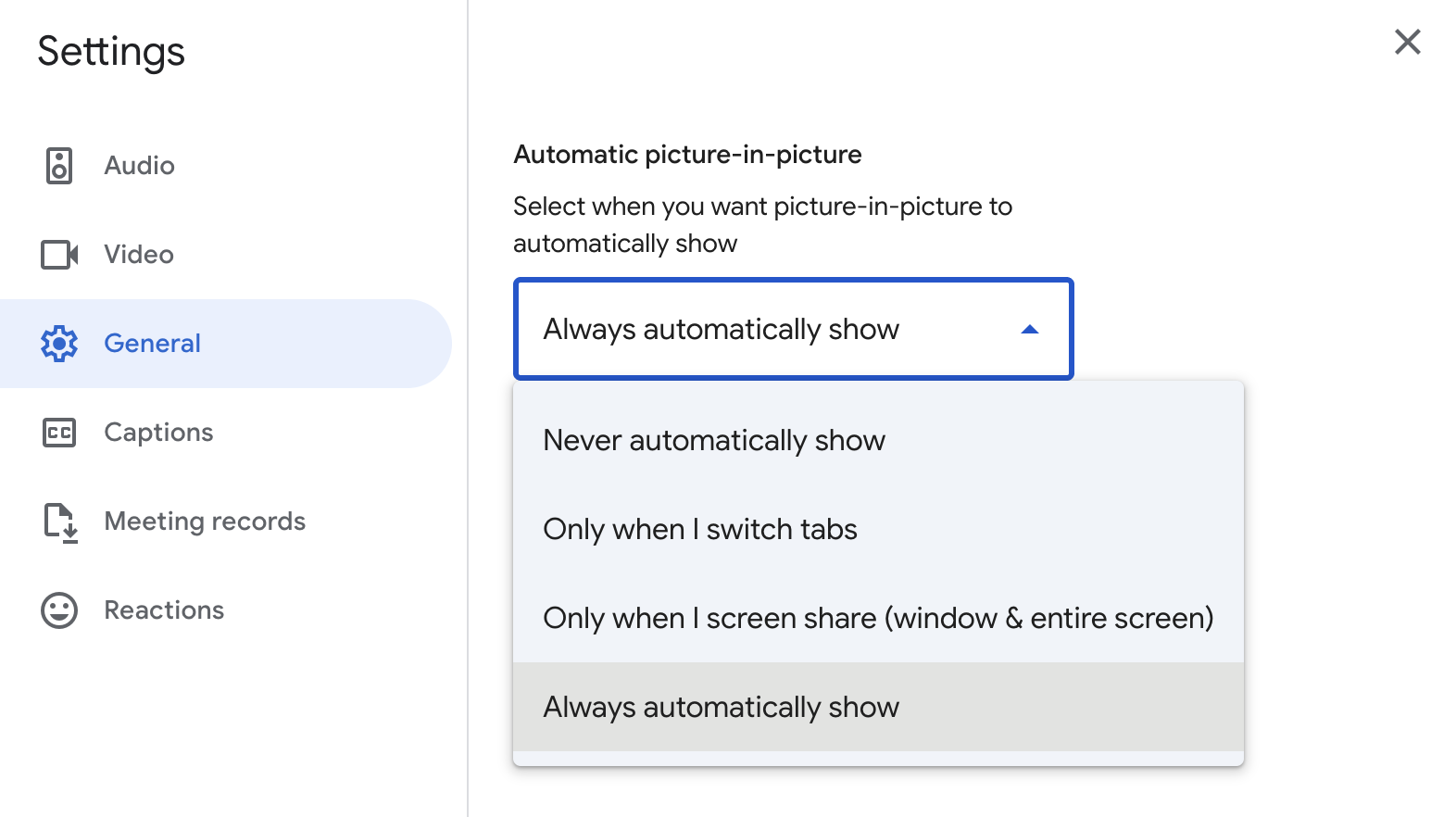Click the General gear icon
Viewport: 1456px width, 817px height.
coord(59,344)
